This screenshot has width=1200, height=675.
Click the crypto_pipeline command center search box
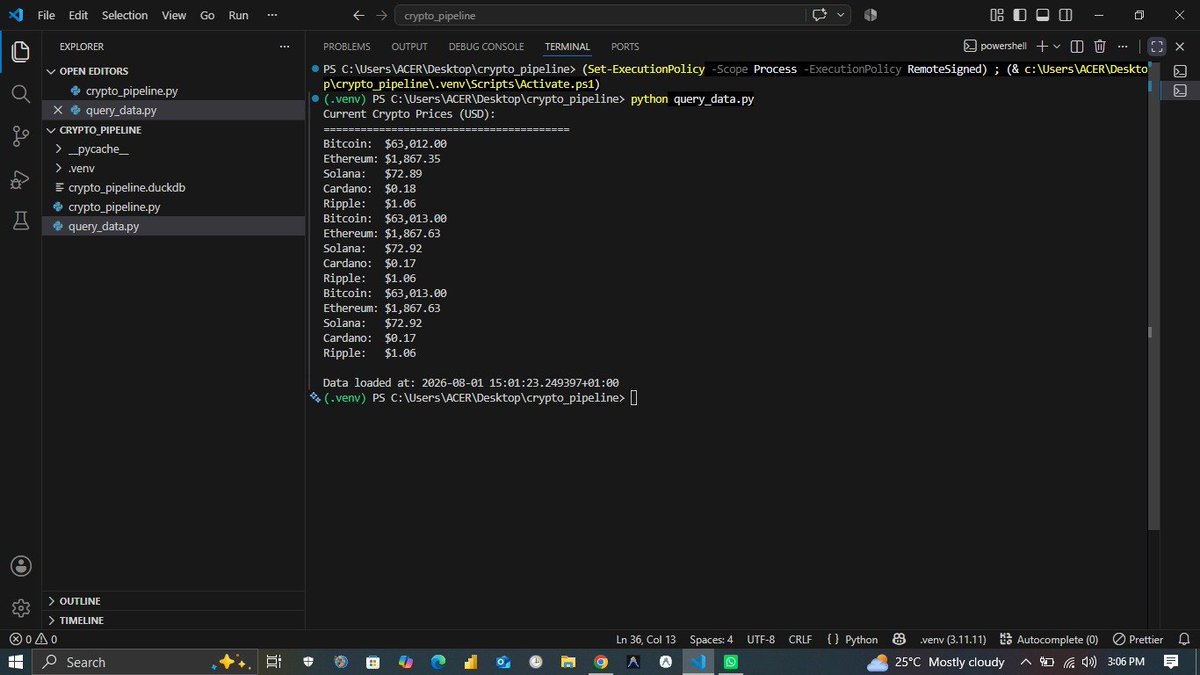[599, 15]
